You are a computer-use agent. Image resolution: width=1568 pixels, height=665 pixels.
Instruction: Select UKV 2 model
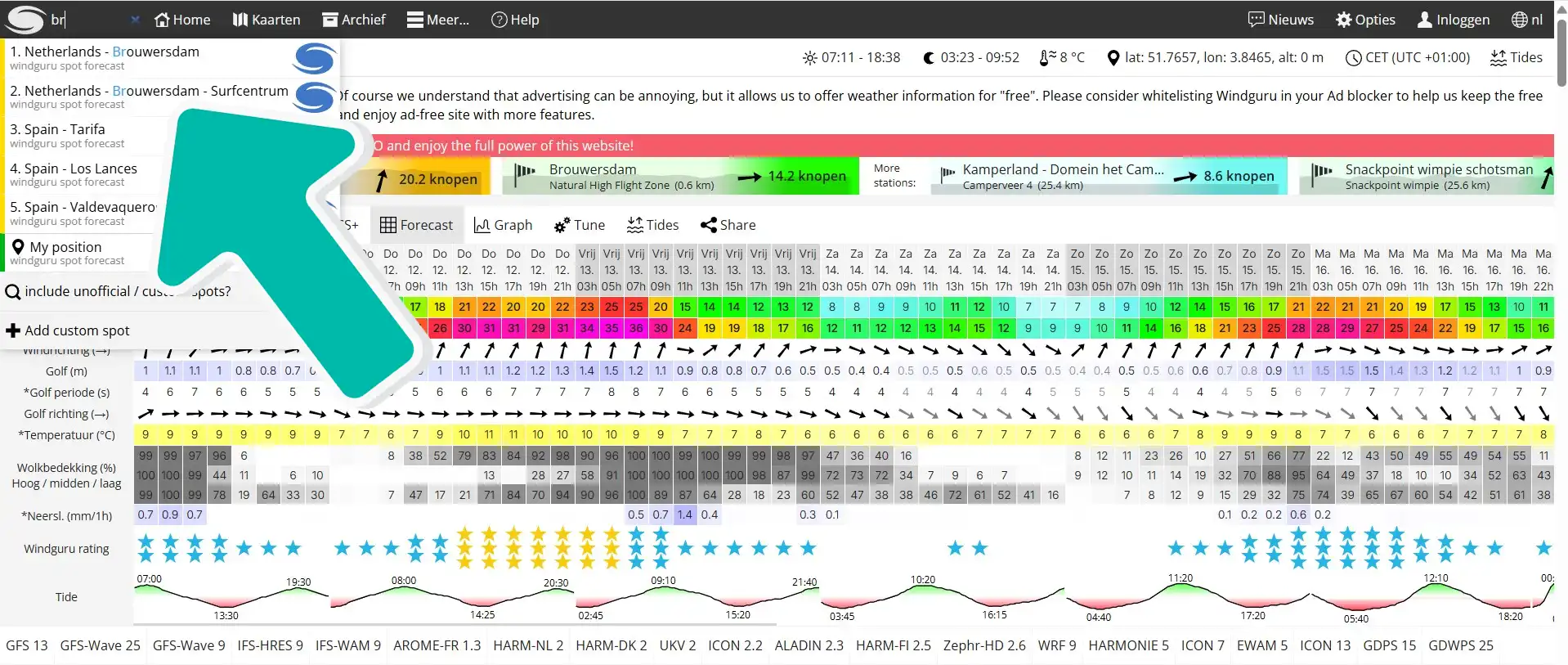tap(677, 645)
